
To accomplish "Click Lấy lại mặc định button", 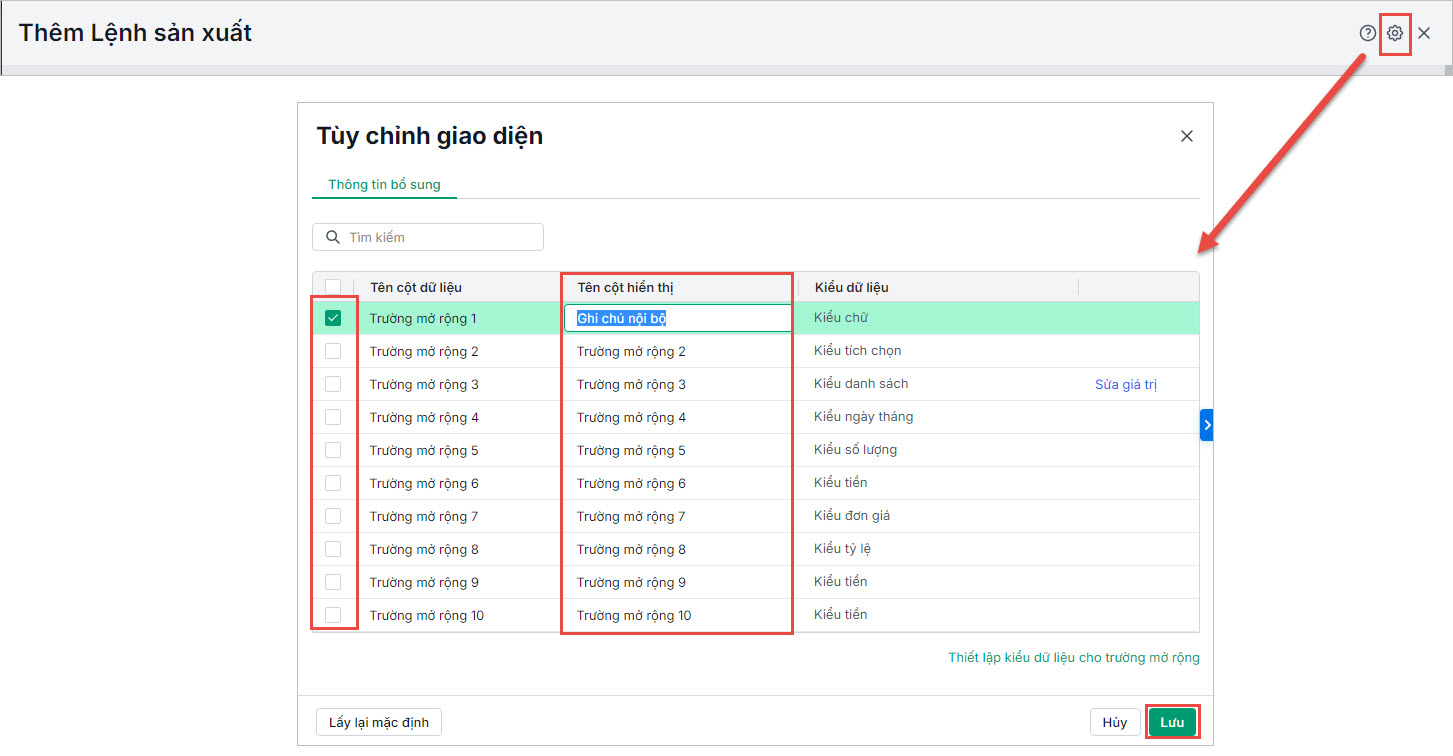I will point(379,722).
